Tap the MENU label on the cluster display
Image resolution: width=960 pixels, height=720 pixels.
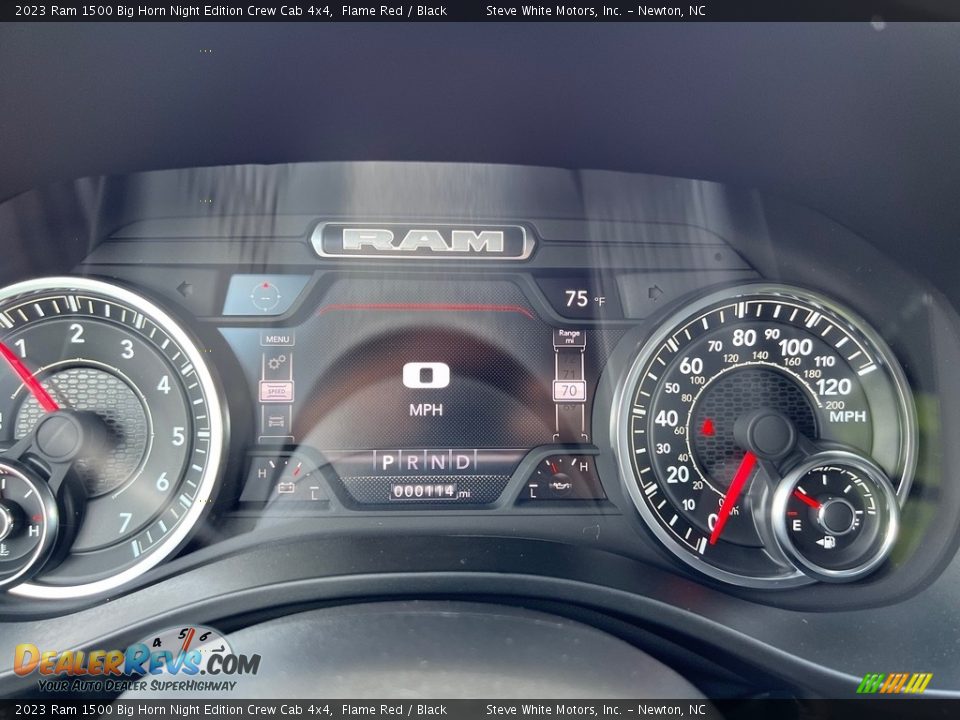point(277,339)
